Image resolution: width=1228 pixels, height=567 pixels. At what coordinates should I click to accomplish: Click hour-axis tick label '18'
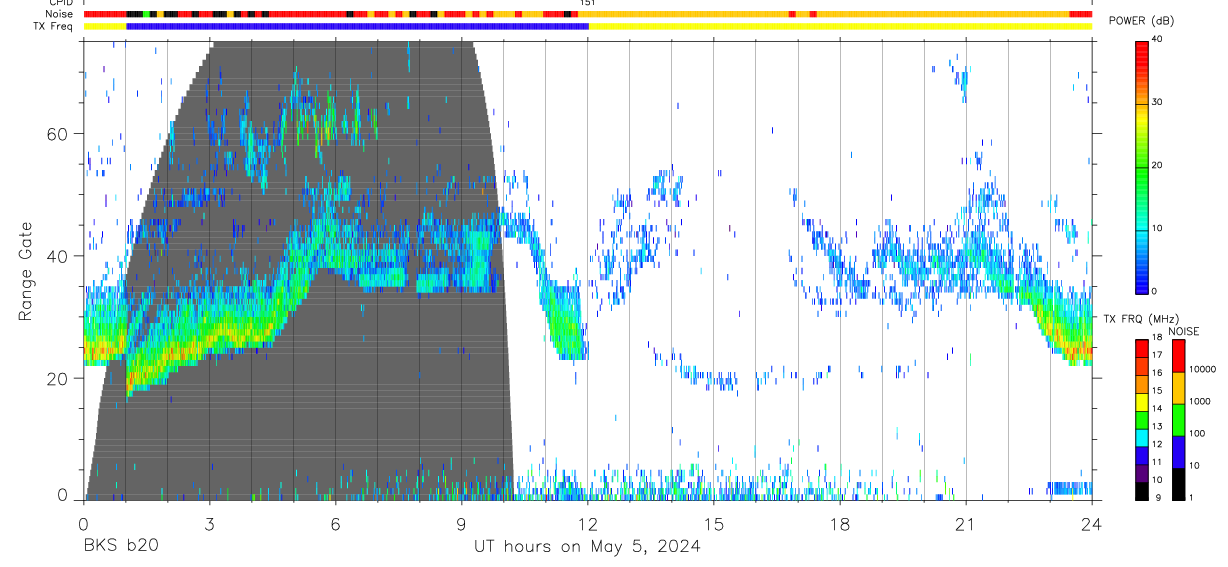840,524
